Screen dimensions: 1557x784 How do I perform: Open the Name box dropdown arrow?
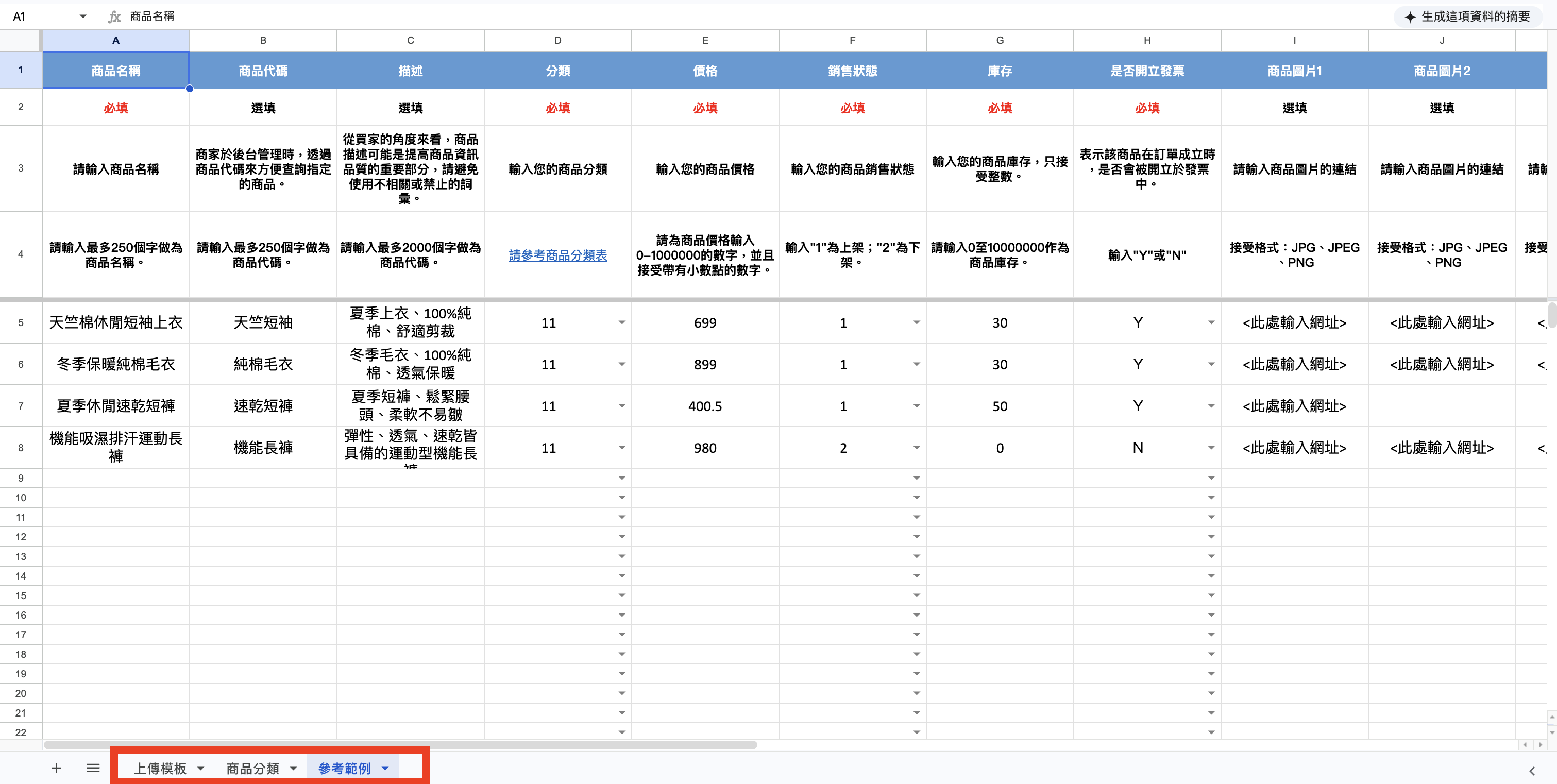point(83,16)
